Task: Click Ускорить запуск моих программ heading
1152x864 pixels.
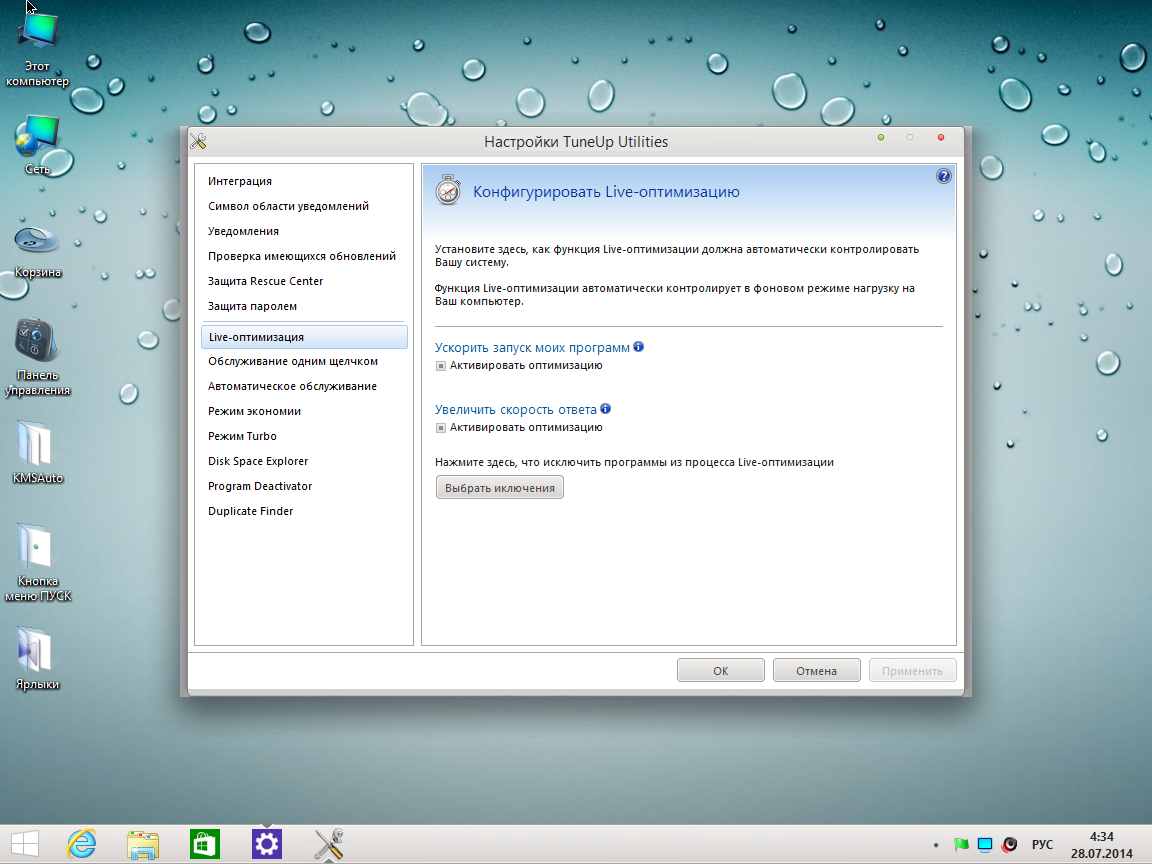Action: coord(532,348)
